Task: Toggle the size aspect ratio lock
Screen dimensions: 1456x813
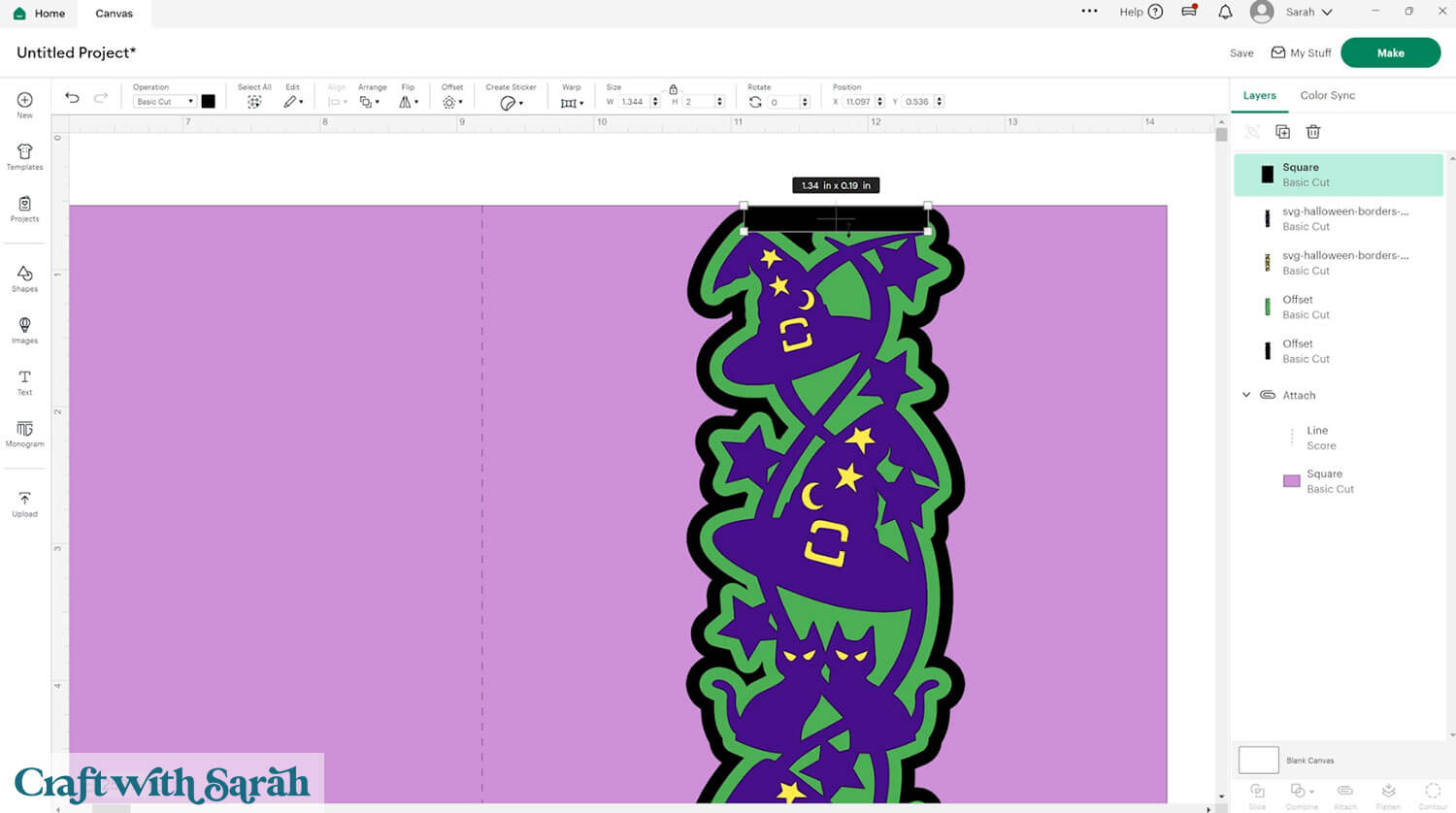Action: (x=673, y=89)
